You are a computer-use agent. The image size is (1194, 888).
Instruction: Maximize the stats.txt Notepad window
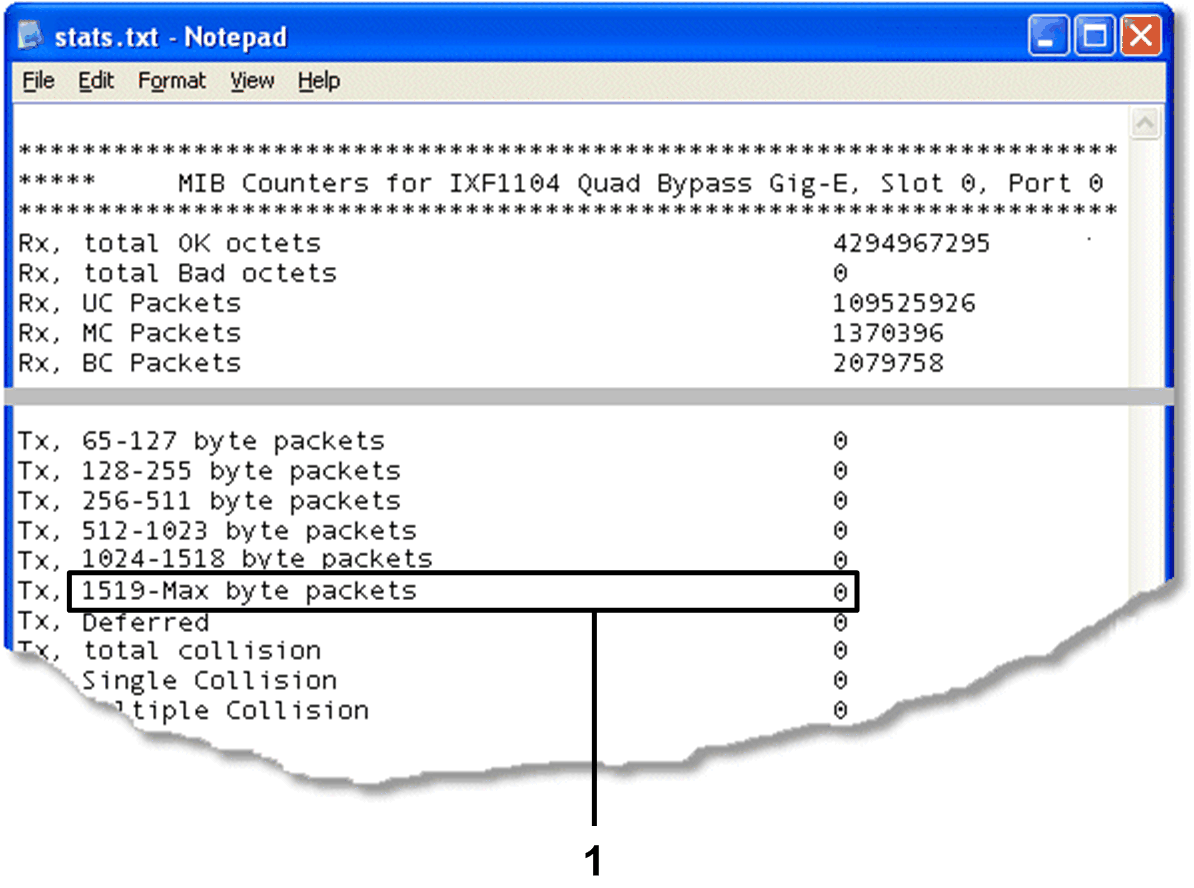[x=1094, y=35]
